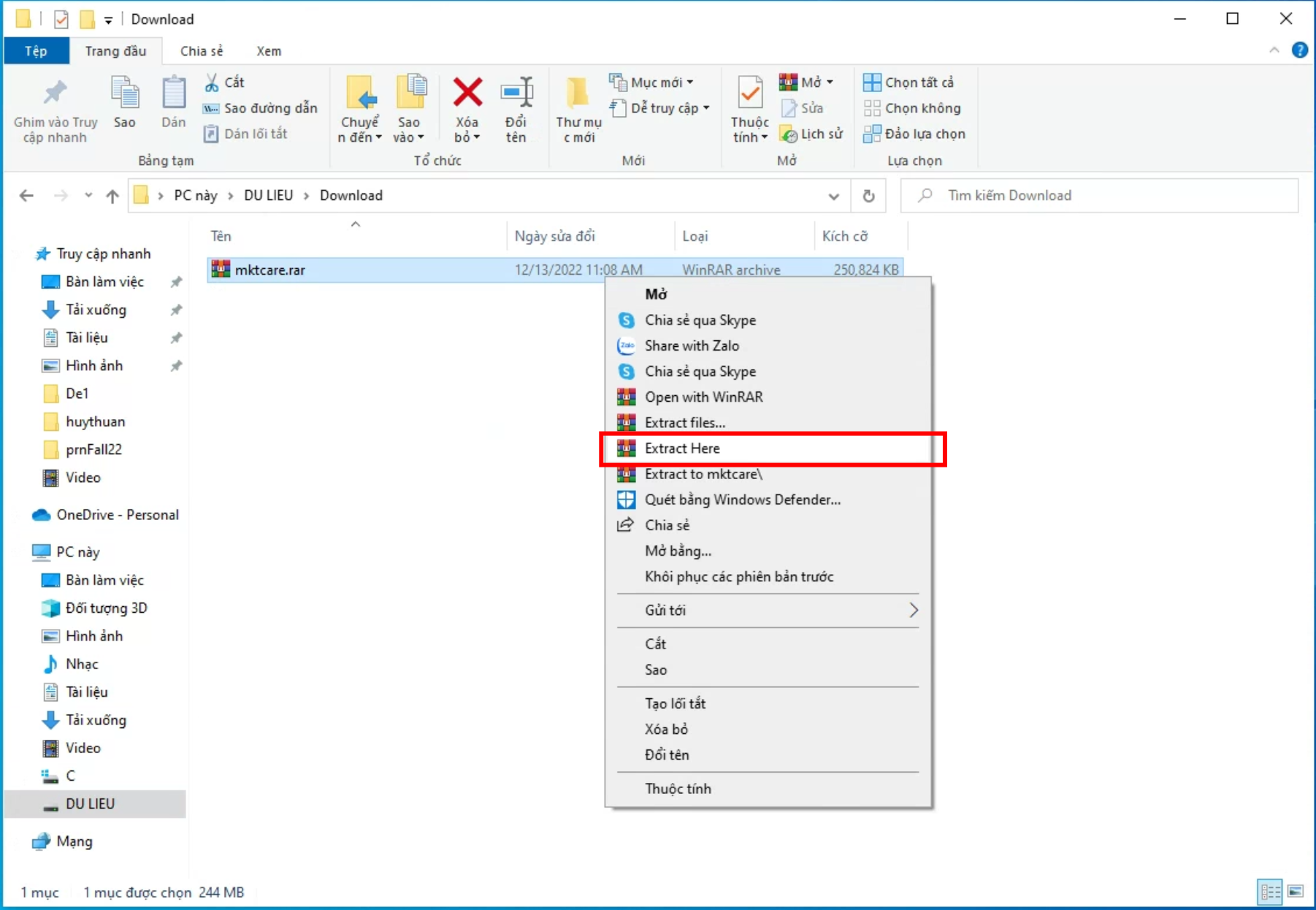Click the Thư mục mới new folder icon
Image resolution: width=1316 pixels, height=910 pixels.
click(578, 93)
